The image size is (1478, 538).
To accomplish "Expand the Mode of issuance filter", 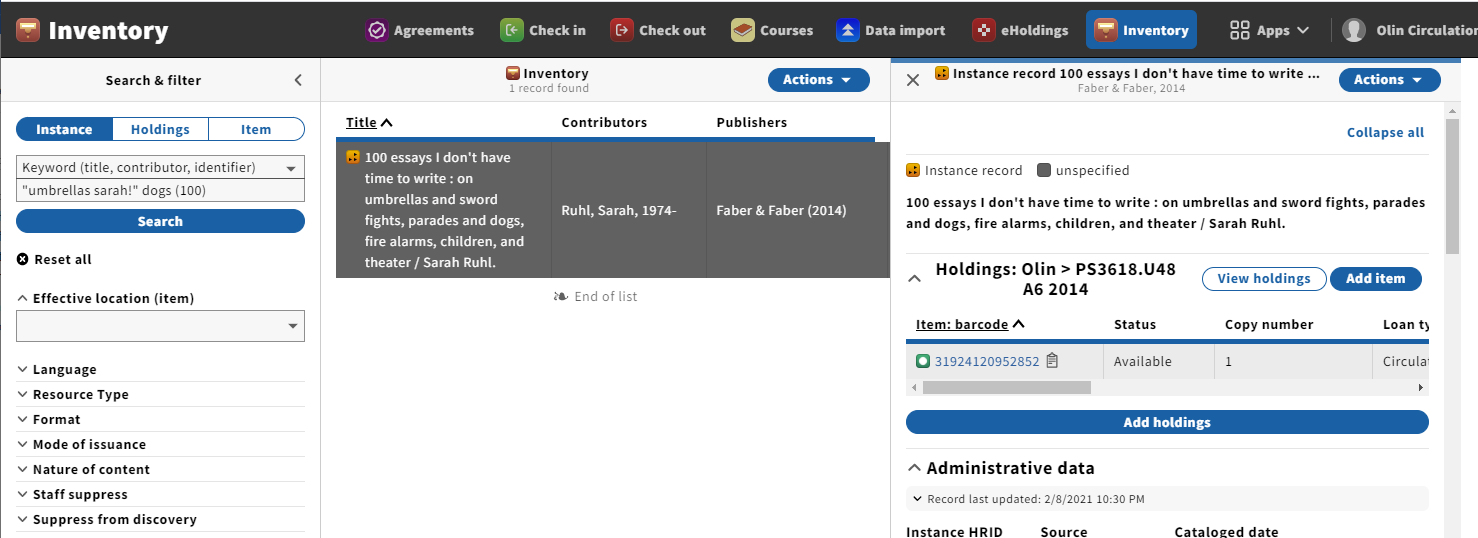I will click(x=82, y=444).
